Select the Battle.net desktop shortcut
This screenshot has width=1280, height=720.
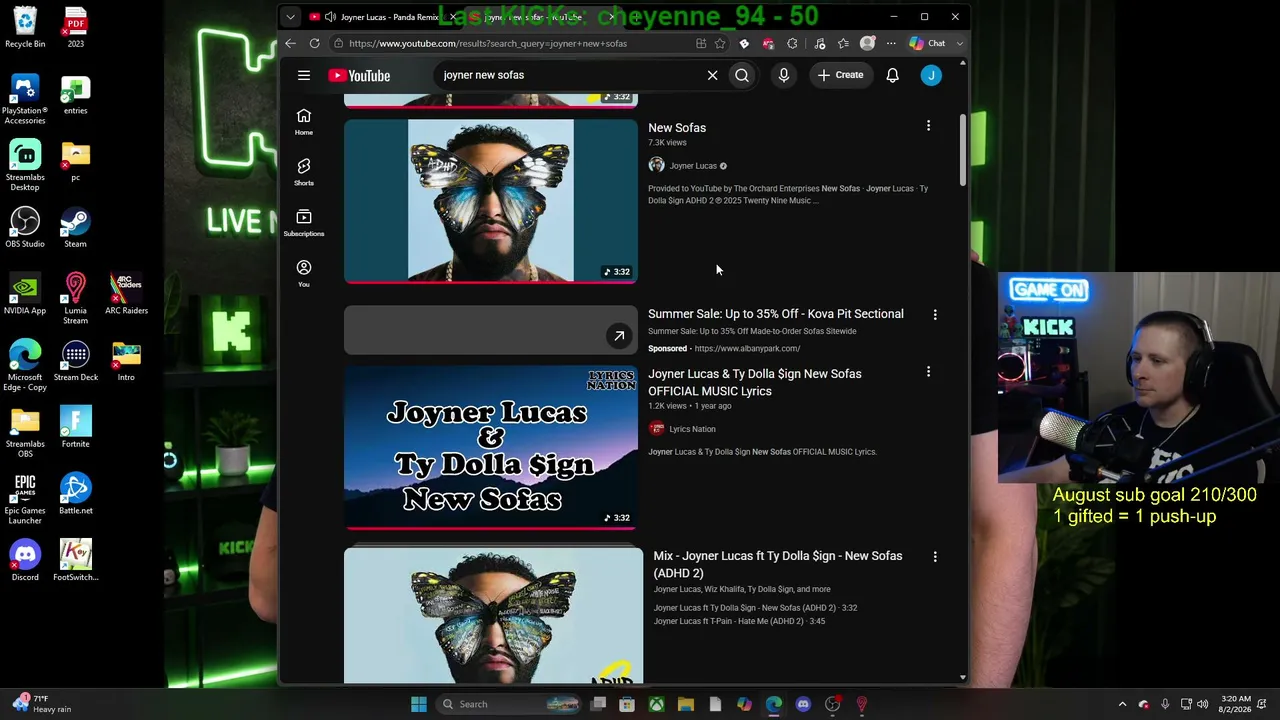point(75,494)
